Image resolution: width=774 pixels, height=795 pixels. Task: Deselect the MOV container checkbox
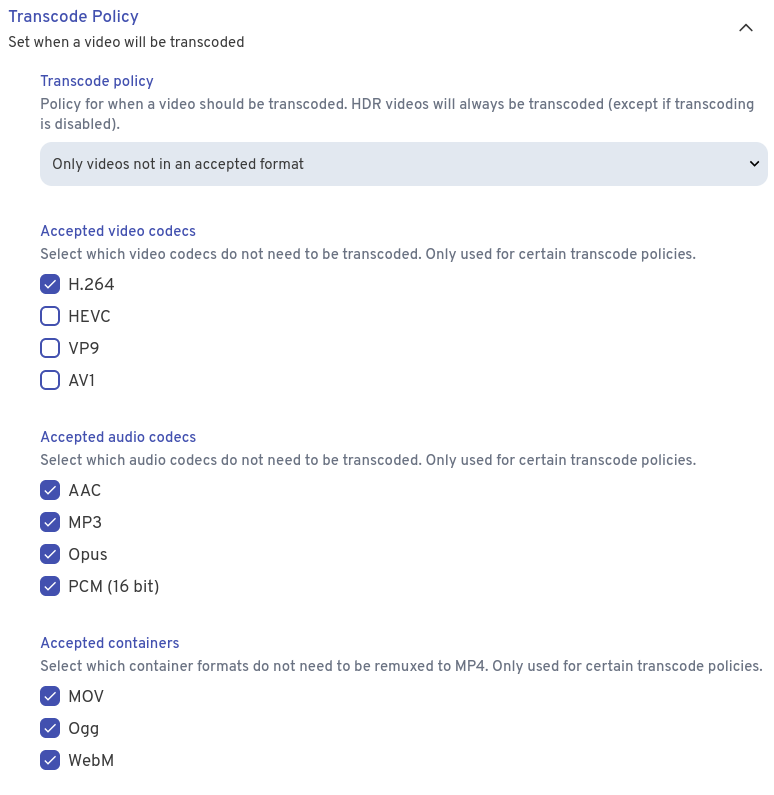point(50,697)
